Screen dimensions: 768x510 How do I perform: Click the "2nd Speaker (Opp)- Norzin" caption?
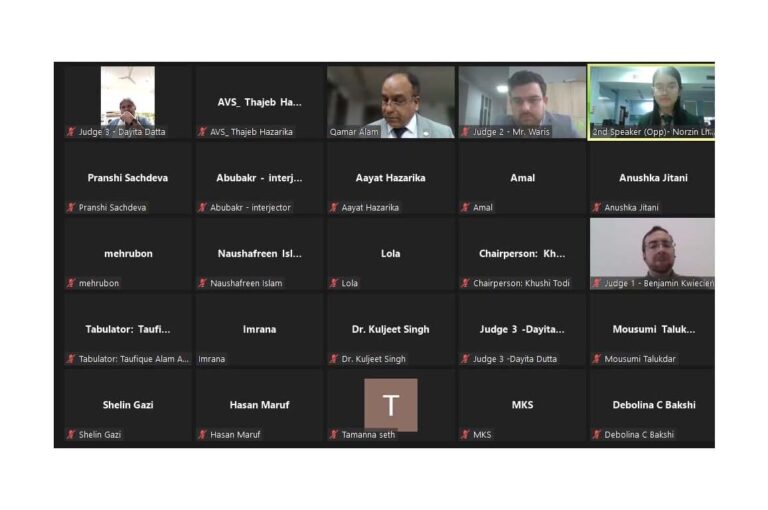tap(653, 132)
